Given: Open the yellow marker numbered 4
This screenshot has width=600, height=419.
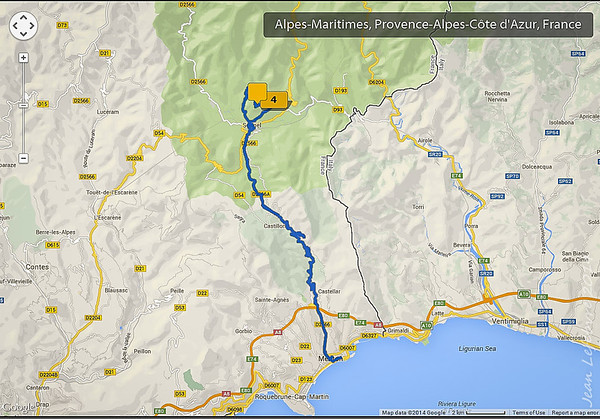Looking at the screenshot, I should tap(274, 100).
